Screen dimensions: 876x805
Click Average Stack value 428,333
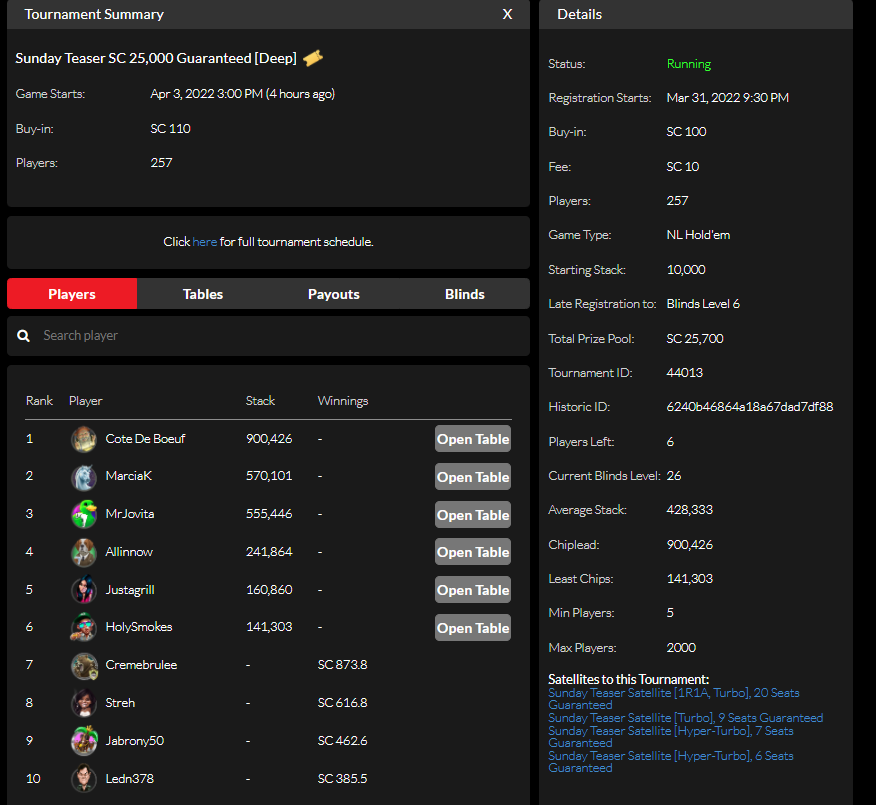click(x=689, y=509)
